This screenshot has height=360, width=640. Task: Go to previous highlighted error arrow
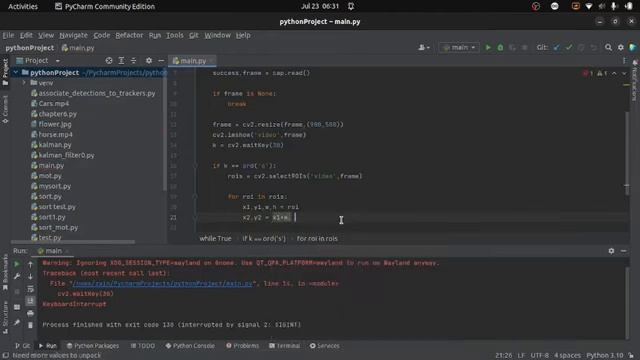[x=614, y=73]
